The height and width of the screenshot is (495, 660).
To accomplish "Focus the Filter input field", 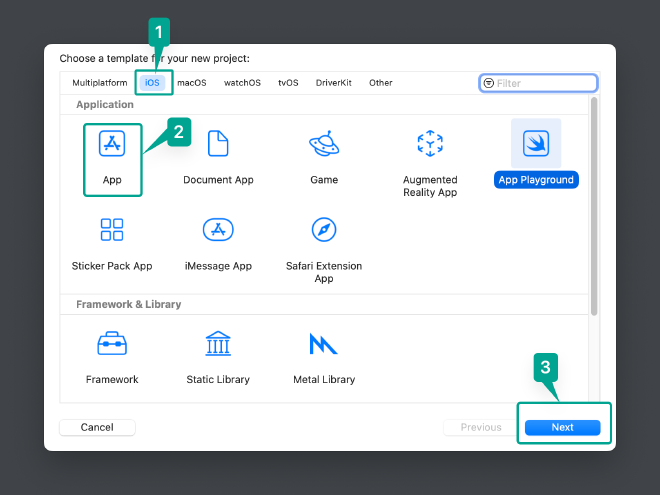I will coord(538,83).
